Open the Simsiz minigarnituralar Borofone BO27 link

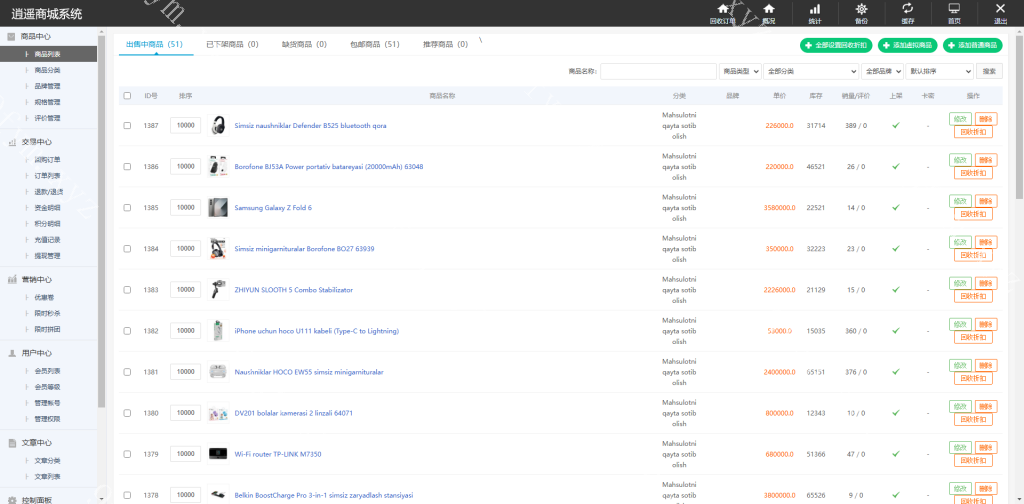[304, 249]
